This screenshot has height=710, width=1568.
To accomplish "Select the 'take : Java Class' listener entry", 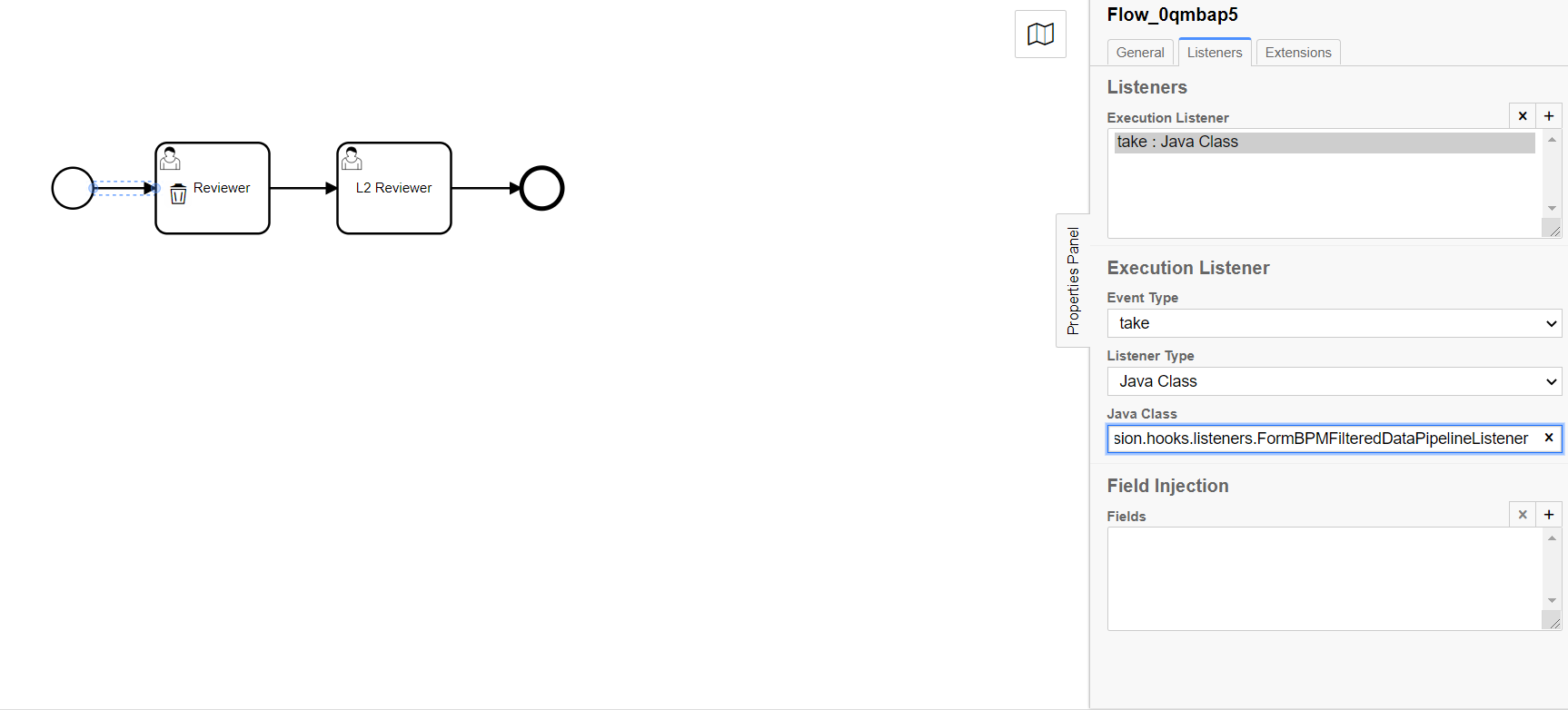I will 1323,143.
